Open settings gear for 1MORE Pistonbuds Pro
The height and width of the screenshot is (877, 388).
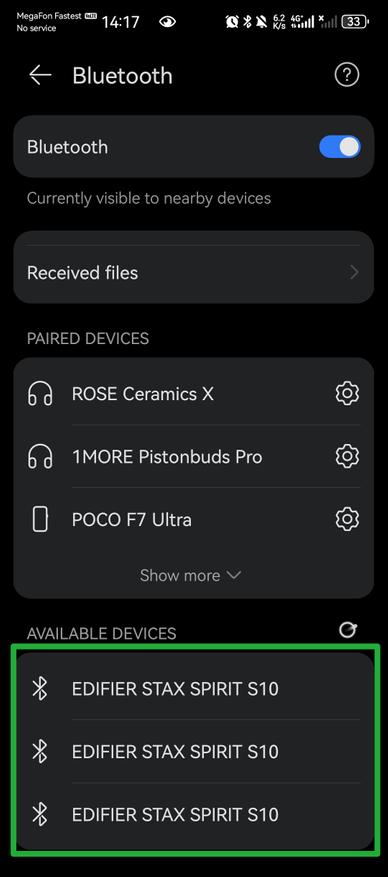pyautogui.click(x=347, y=456)
